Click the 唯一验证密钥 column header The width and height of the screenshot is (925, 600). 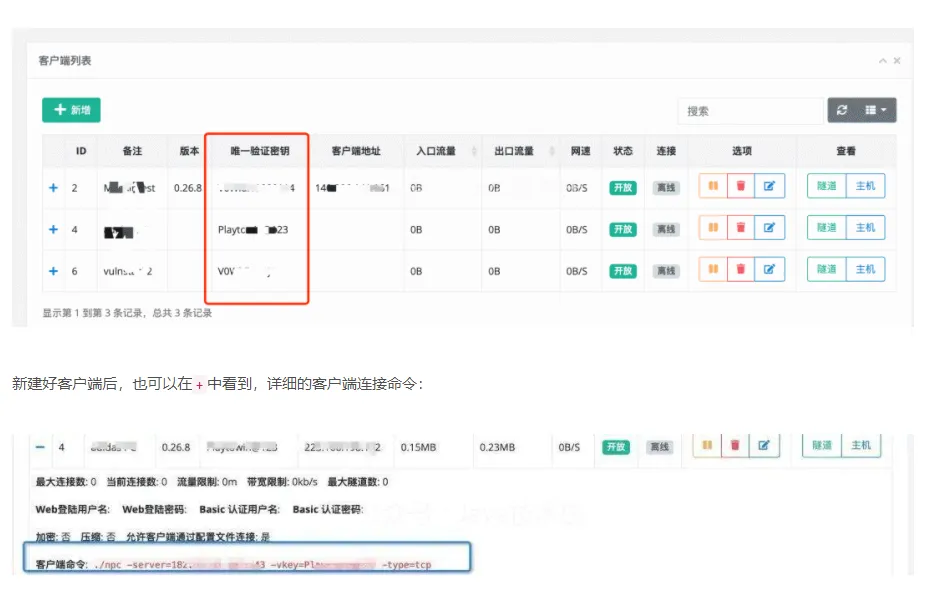(260, 151)
